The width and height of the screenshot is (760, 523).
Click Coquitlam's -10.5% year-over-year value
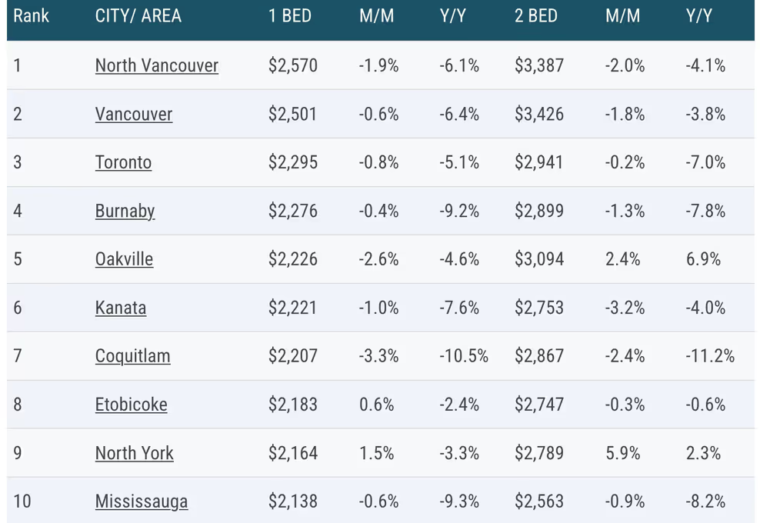click(x=463, y=356)
